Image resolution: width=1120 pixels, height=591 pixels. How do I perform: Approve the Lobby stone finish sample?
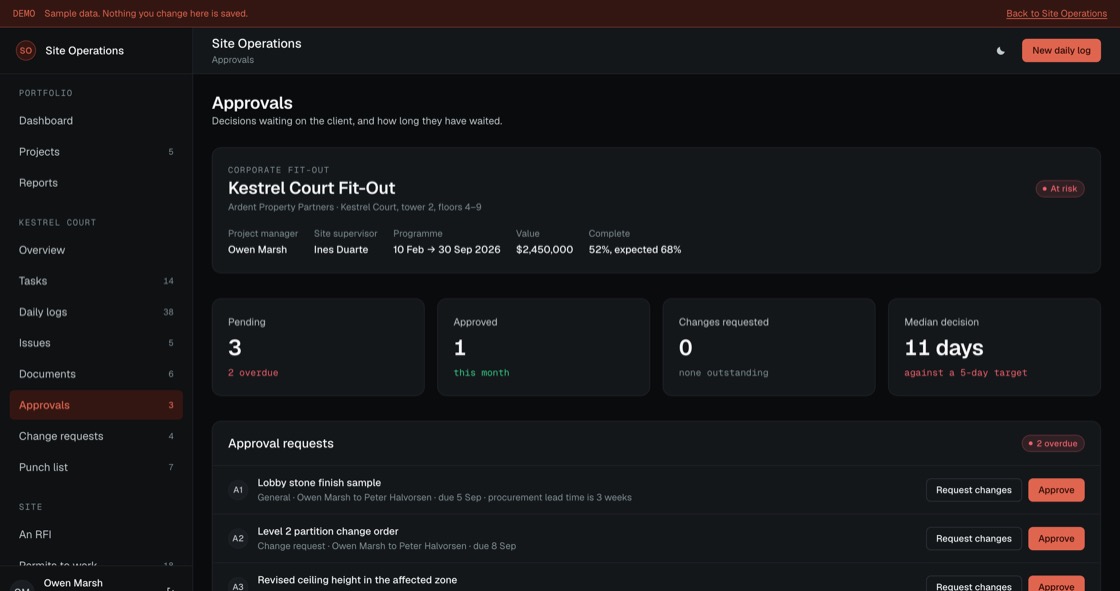(1056, 490)
